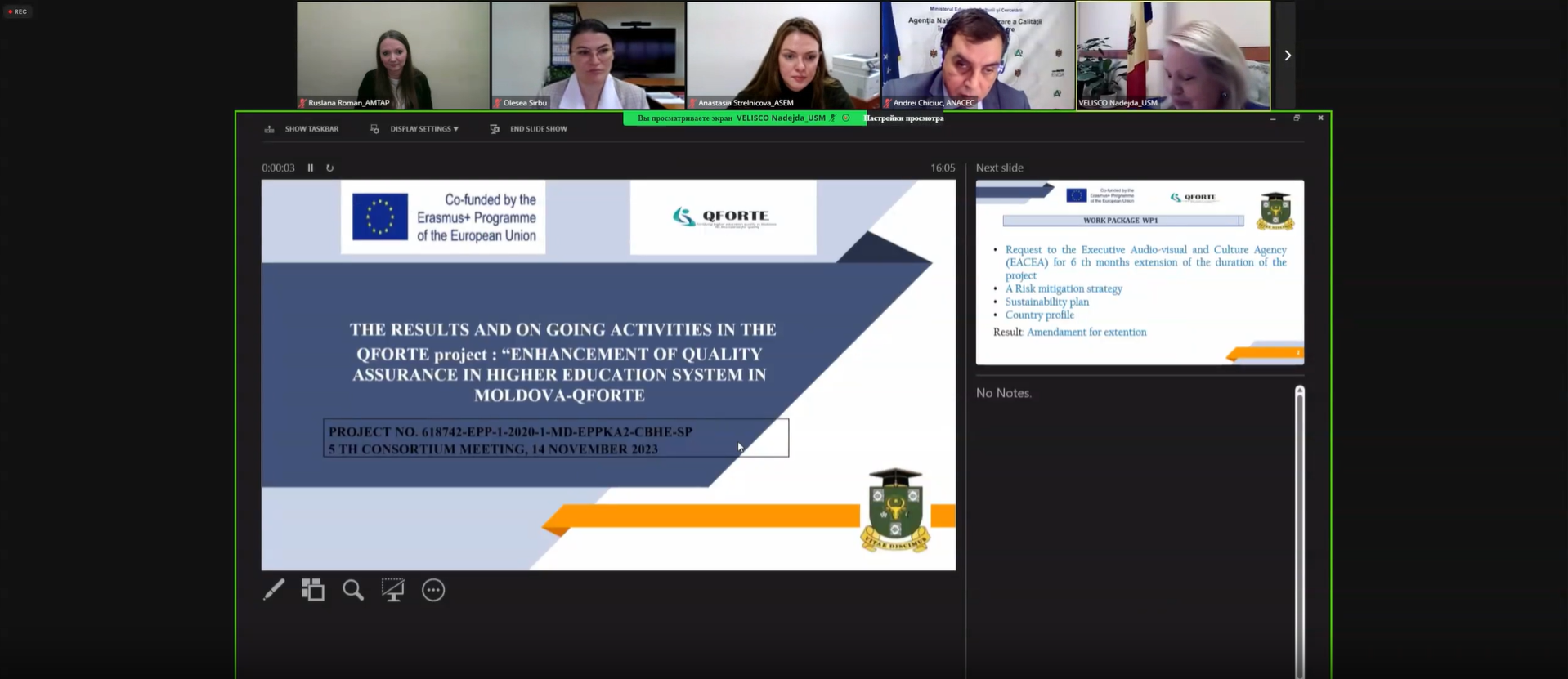Click Show Taskbar in presenter view
The height and width of the screenshot is (679, 1568).
click(x=302, y=129)
